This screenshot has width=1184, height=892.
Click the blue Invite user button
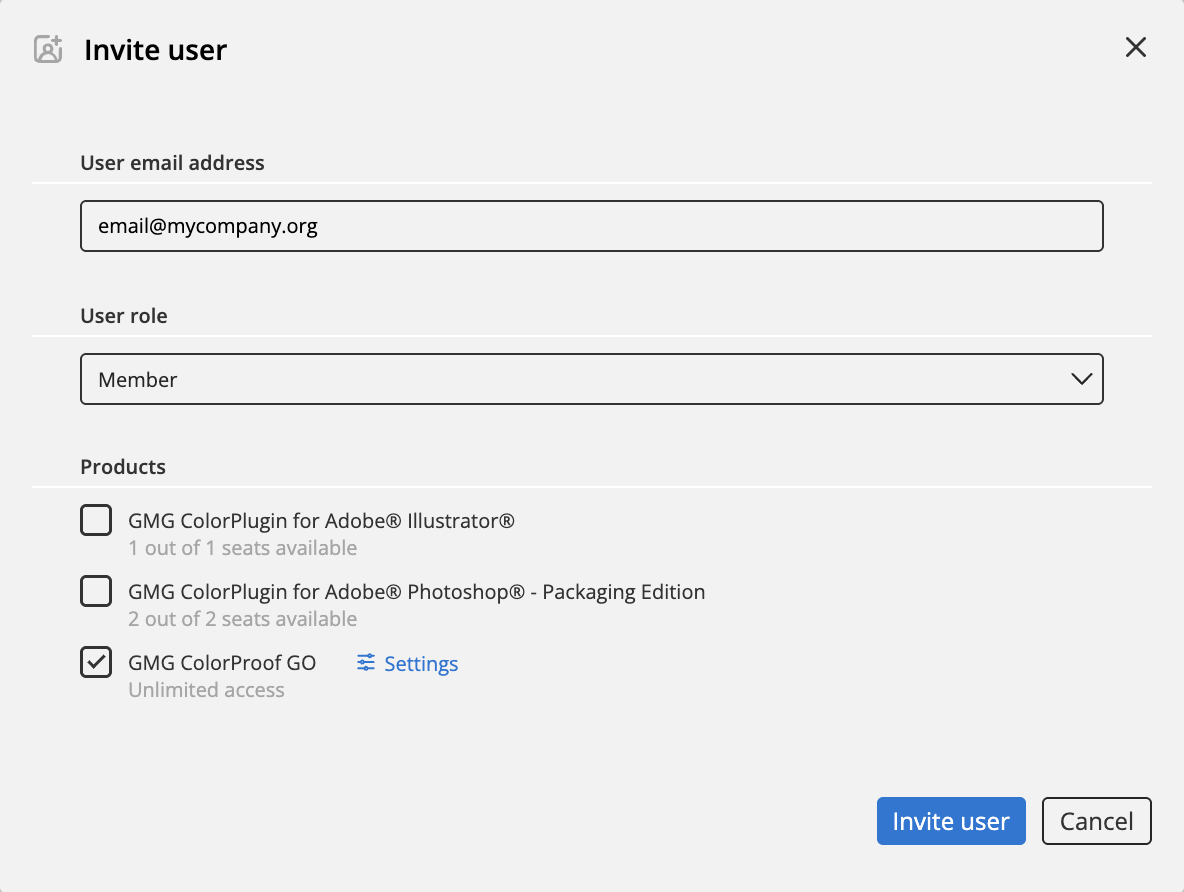click(951, 821)
